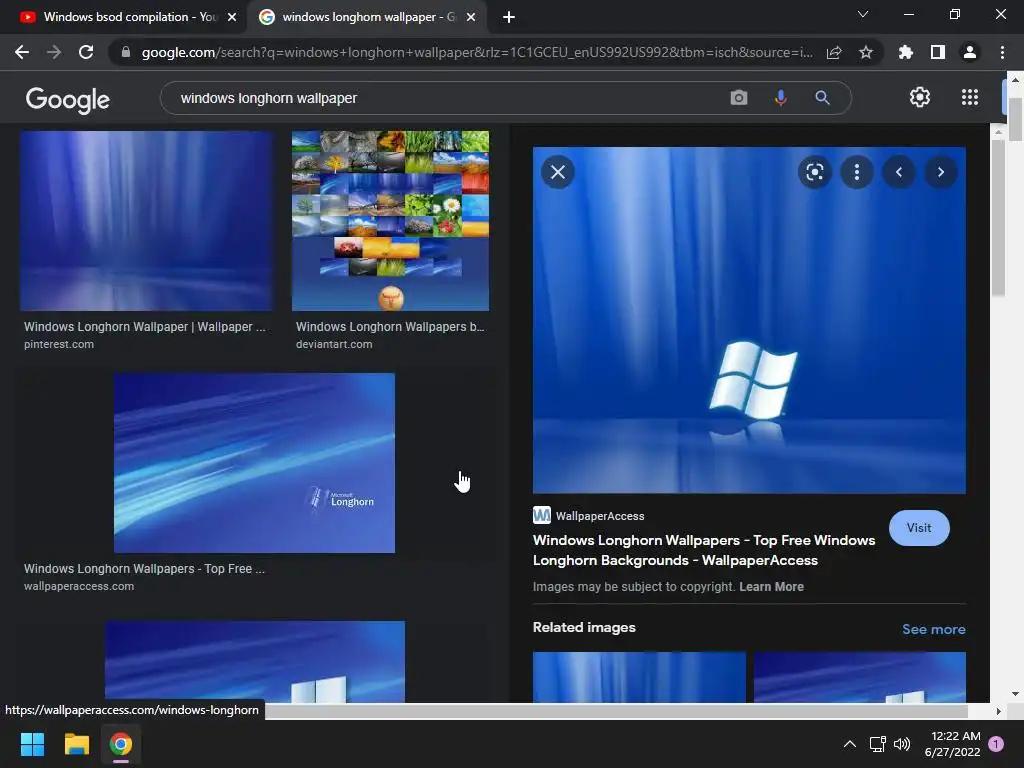
Task: Open the deviantart.com wallpaper collage thumbnail
Action: pos(390,221)
